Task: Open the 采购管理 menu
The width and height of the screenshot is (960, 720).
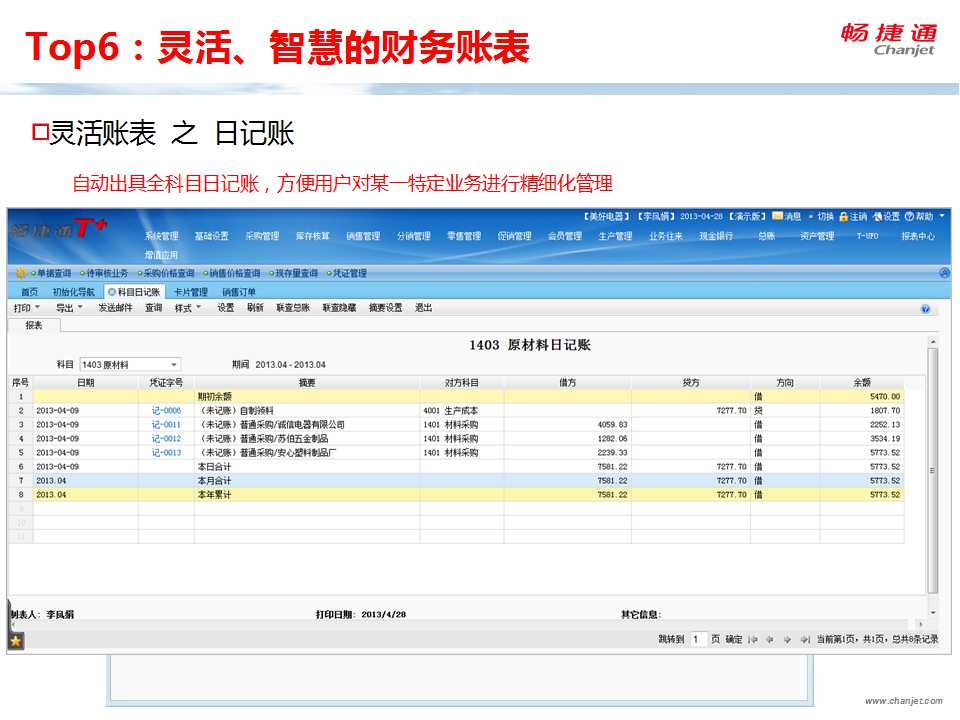Action: [261, 236]
